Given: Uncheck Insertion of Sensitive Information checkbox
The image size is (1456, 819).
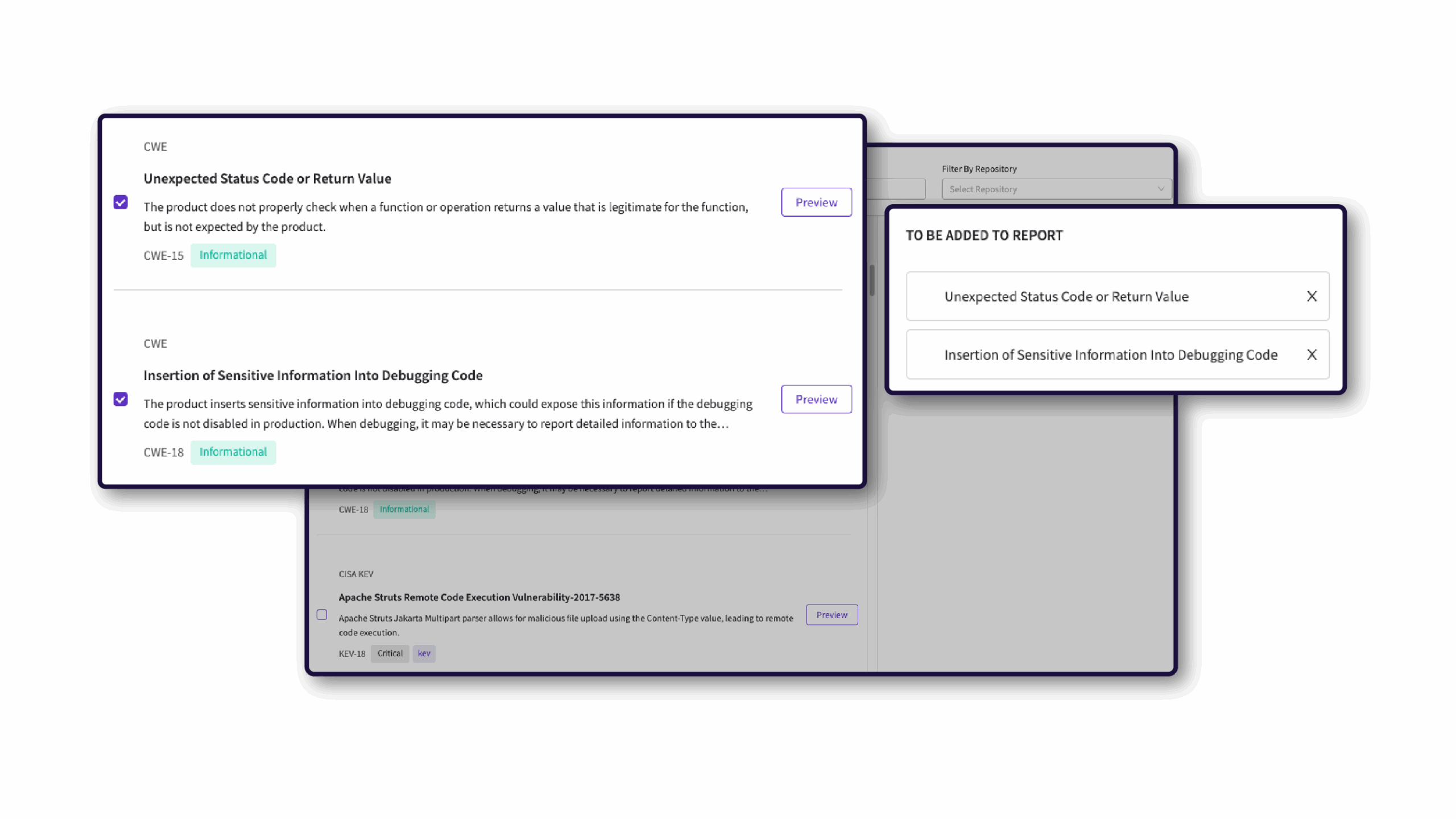Looking at the screenshot, I should [121, 399].
